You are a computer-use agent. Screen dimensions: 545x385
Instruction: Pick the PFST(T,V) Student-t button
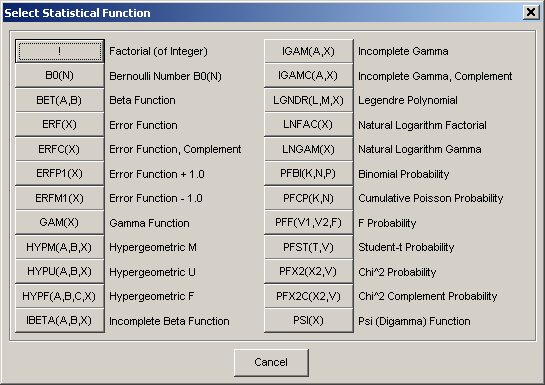point(309,247)
